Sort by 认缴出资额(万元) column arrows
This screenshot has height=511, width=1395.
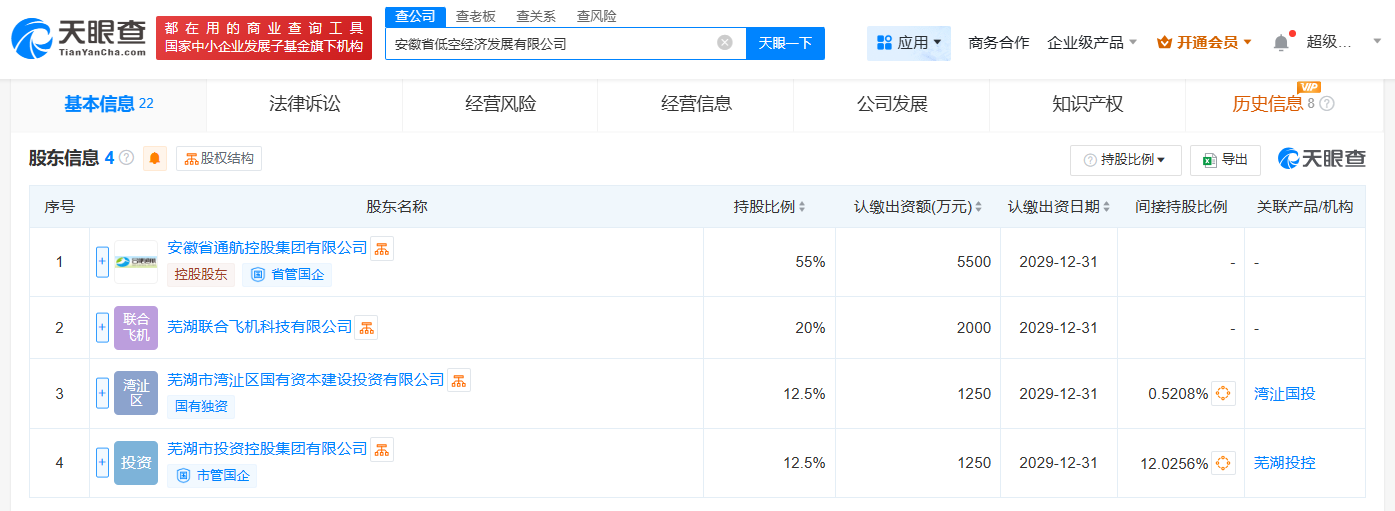click(978, 207)
